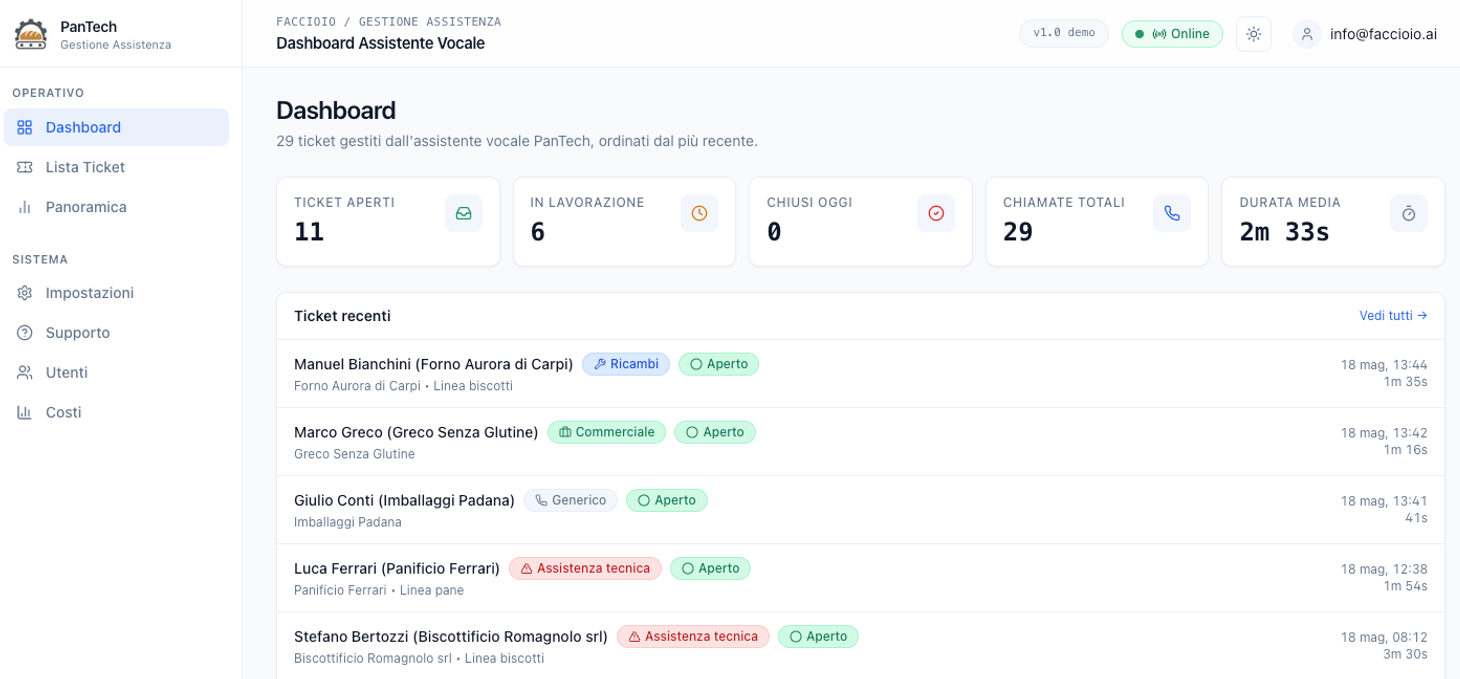
Task: Click the phone icon on Chiamate Totali card
Action: (x=1172, y=213)
